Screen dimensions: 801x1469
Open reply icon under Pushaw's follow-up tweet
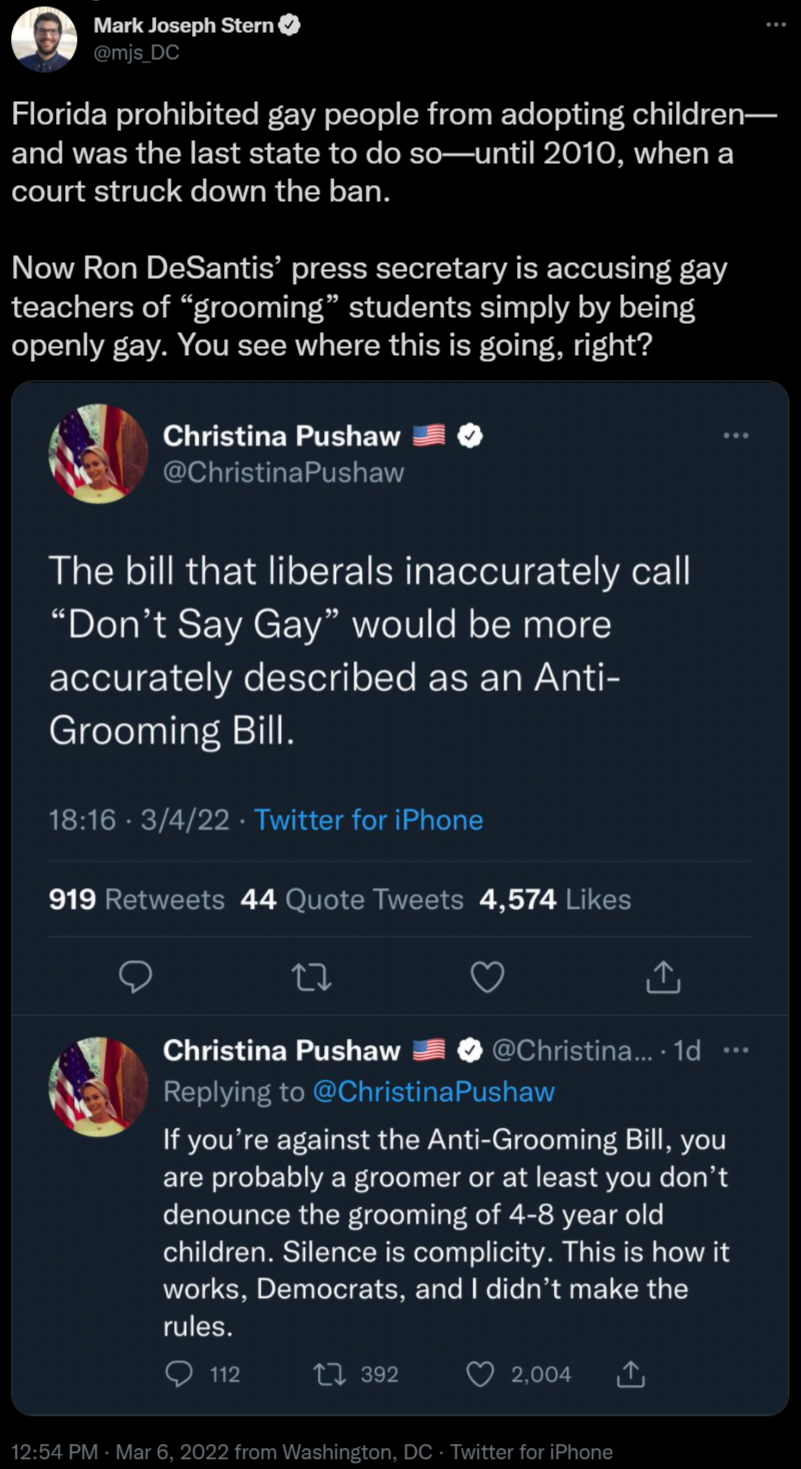179,1374
